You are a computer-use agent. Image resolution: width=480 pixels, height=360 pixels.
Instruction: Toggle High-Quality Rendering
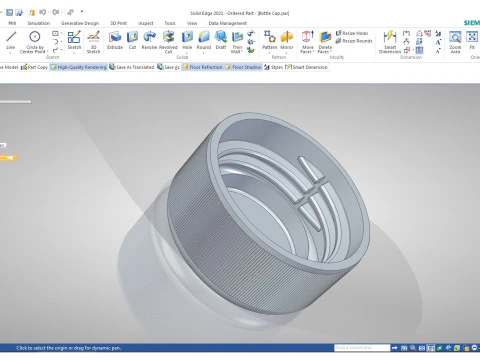coord(79,67)
